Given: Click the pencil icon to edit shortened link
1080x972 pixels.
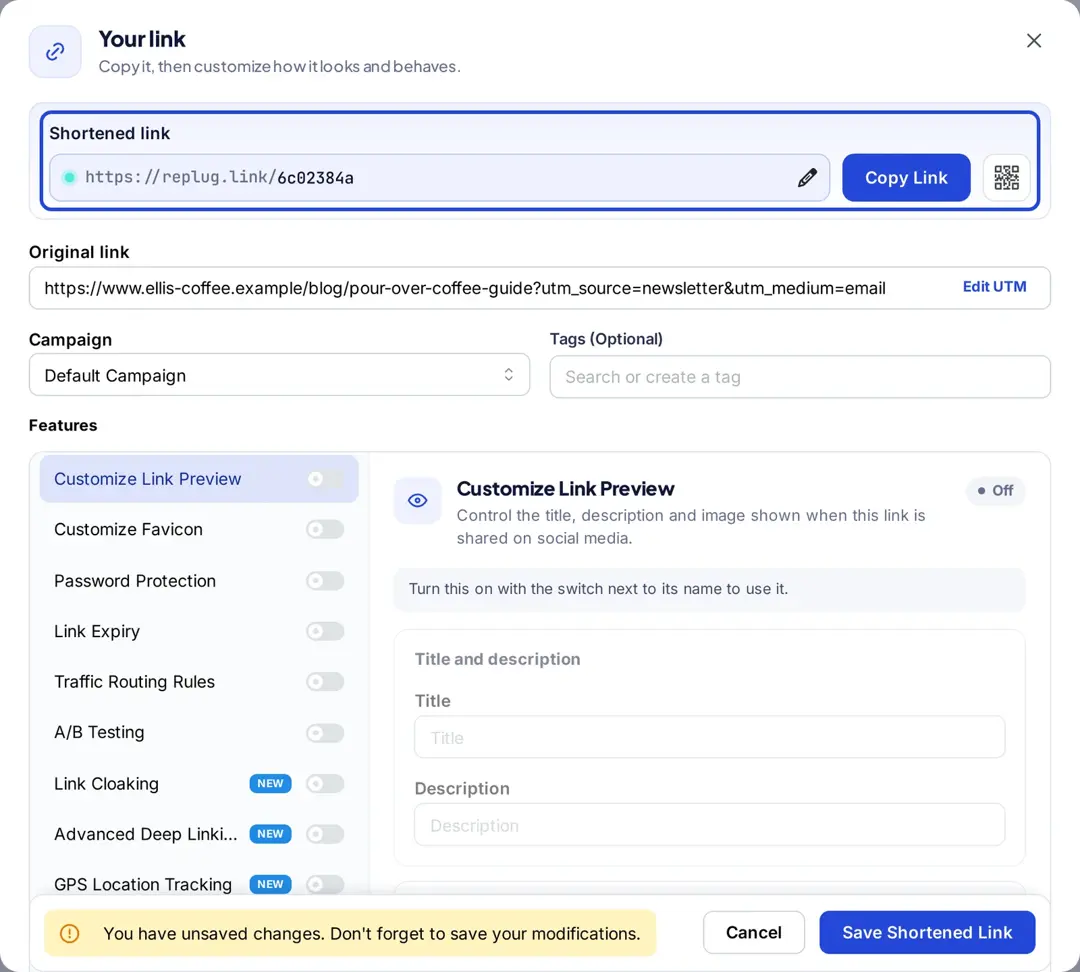Looking at the screenshot, I should point(807,178).
